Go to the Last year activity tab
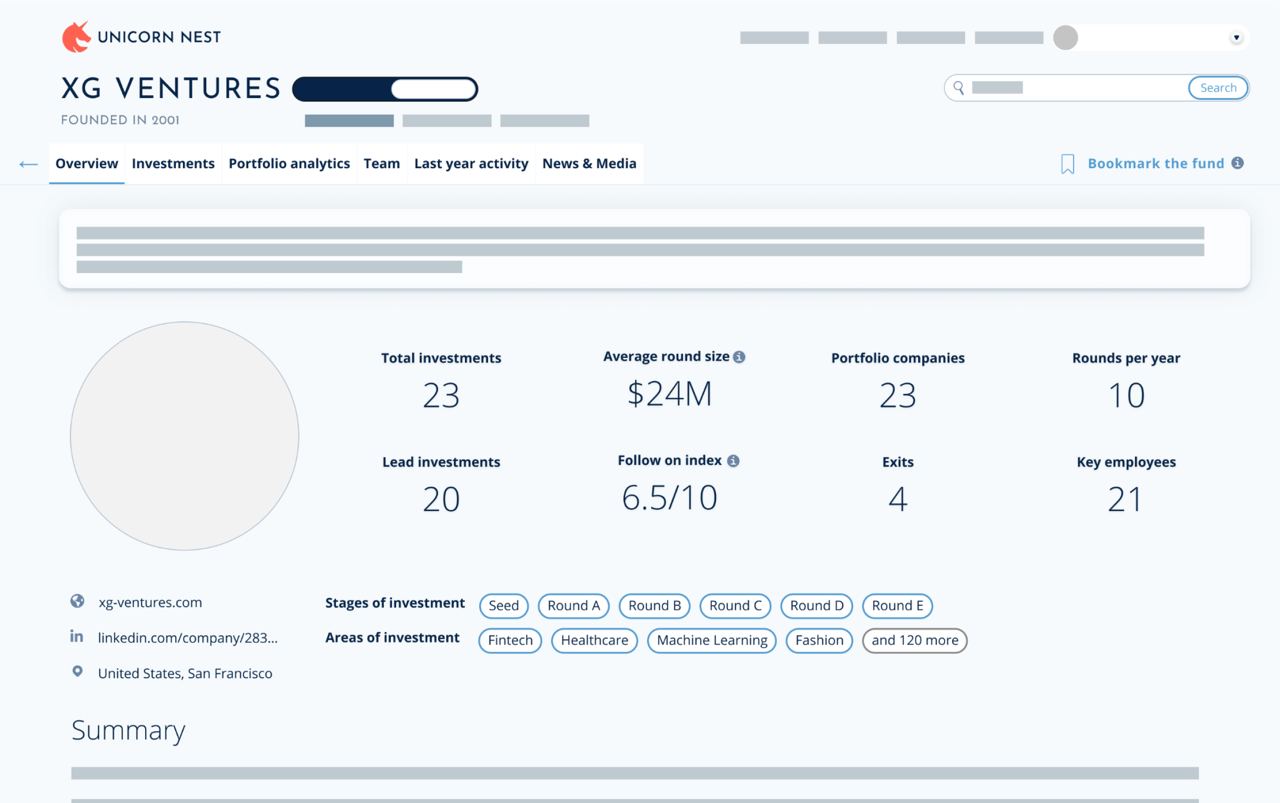This screenshot has width=1280, height=803. pos(471,163)
